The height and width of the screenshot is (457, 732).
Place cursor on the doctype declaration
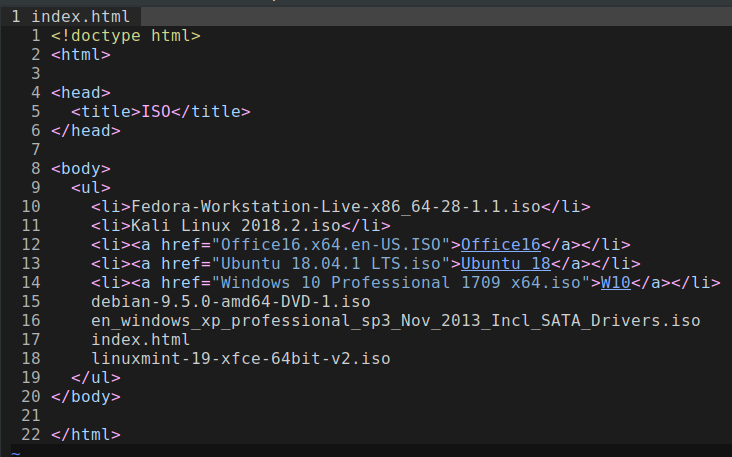pos(126,35)
